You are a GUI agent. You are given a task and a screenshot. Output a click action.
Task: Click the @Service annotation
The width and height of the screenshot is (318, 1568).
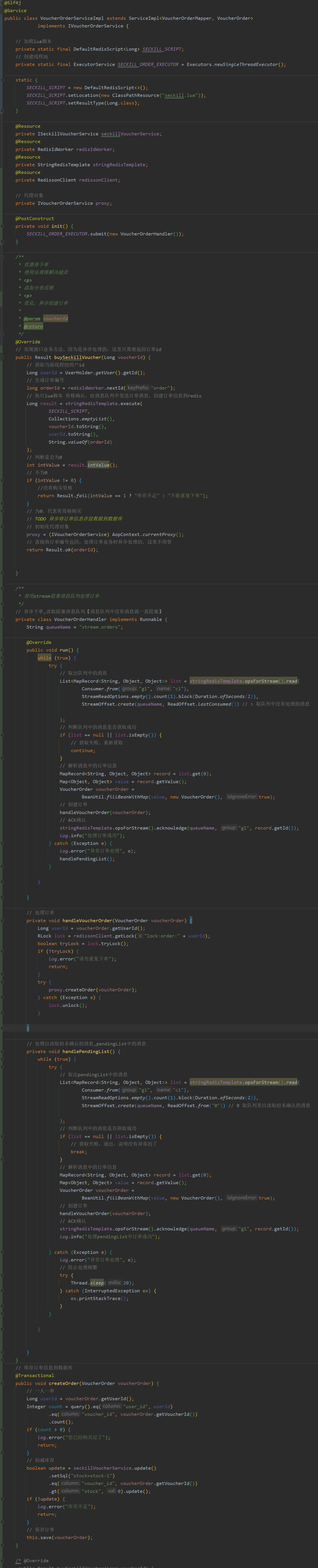pos(15,10)
